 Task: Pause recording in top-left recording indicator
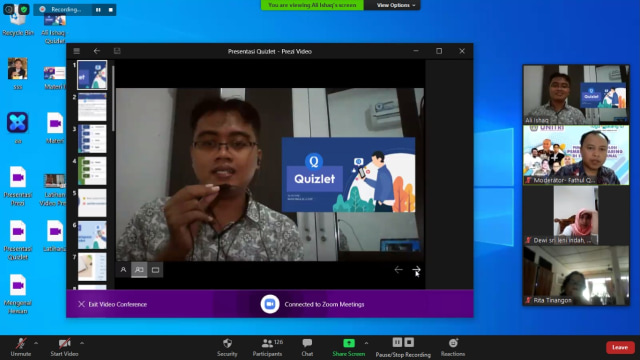tap(98, 9)
